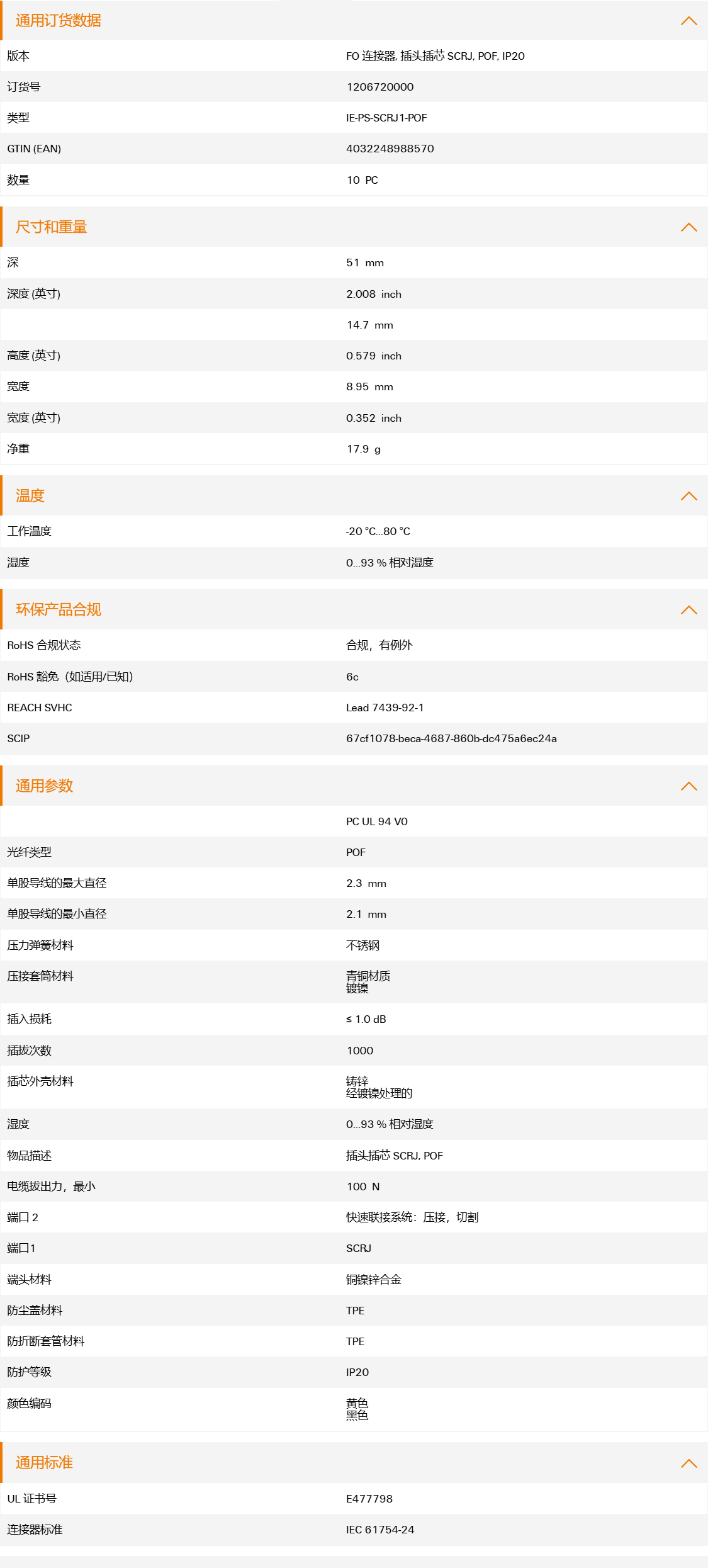The height and width of the screenshot is (1568, 708).
Task: Collapse the 通用参数 section chevron
Action: (688, 786)
